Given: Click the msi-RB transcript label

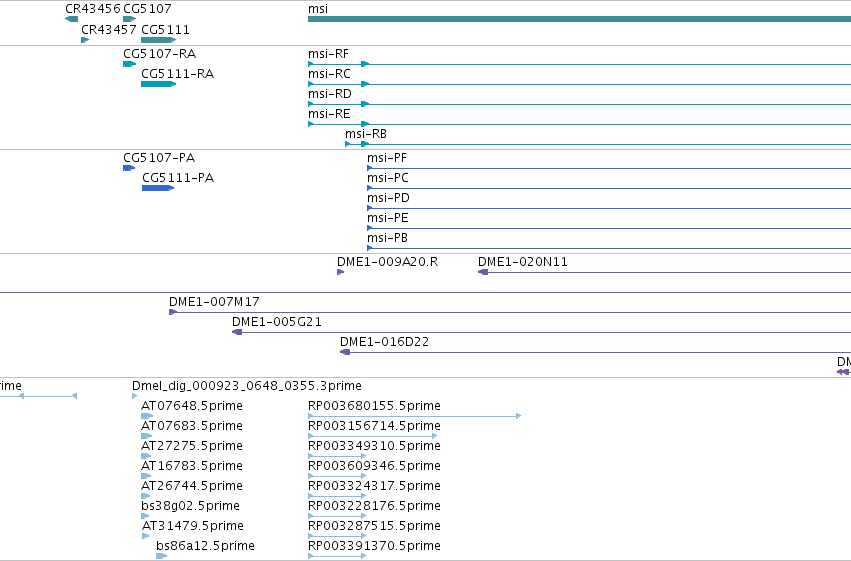Looking at the screenshot, I should pos(366,134).
